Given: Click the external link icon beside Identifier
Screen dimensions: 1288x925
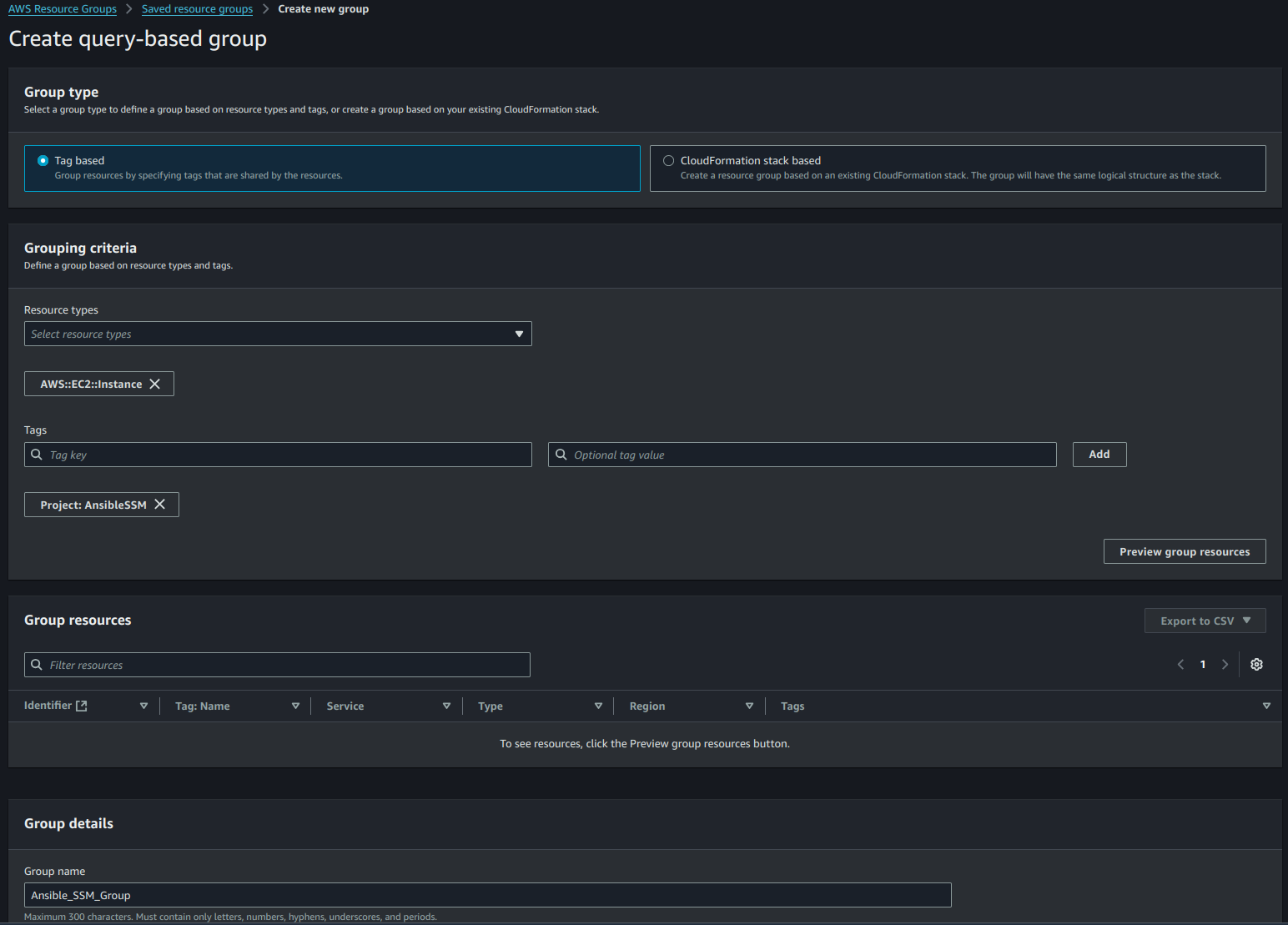Looking at the screenshot, I should [82, 706].
